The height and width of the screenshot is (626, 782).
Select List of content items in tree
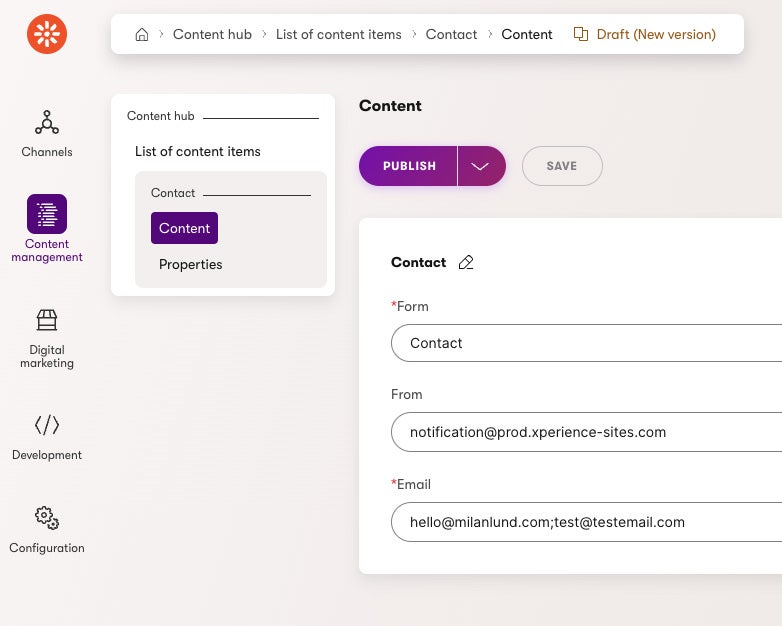pyautogui.click(x=198, y=152)
